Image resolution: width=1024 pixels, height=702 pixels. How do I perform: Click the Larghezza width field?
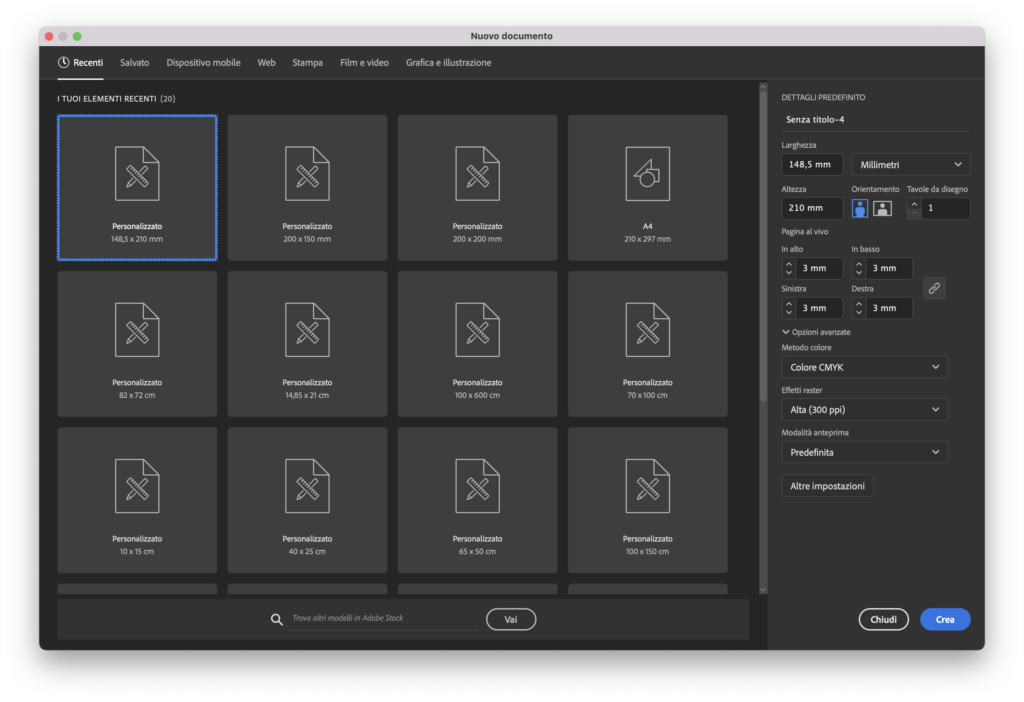coord(812,165)
